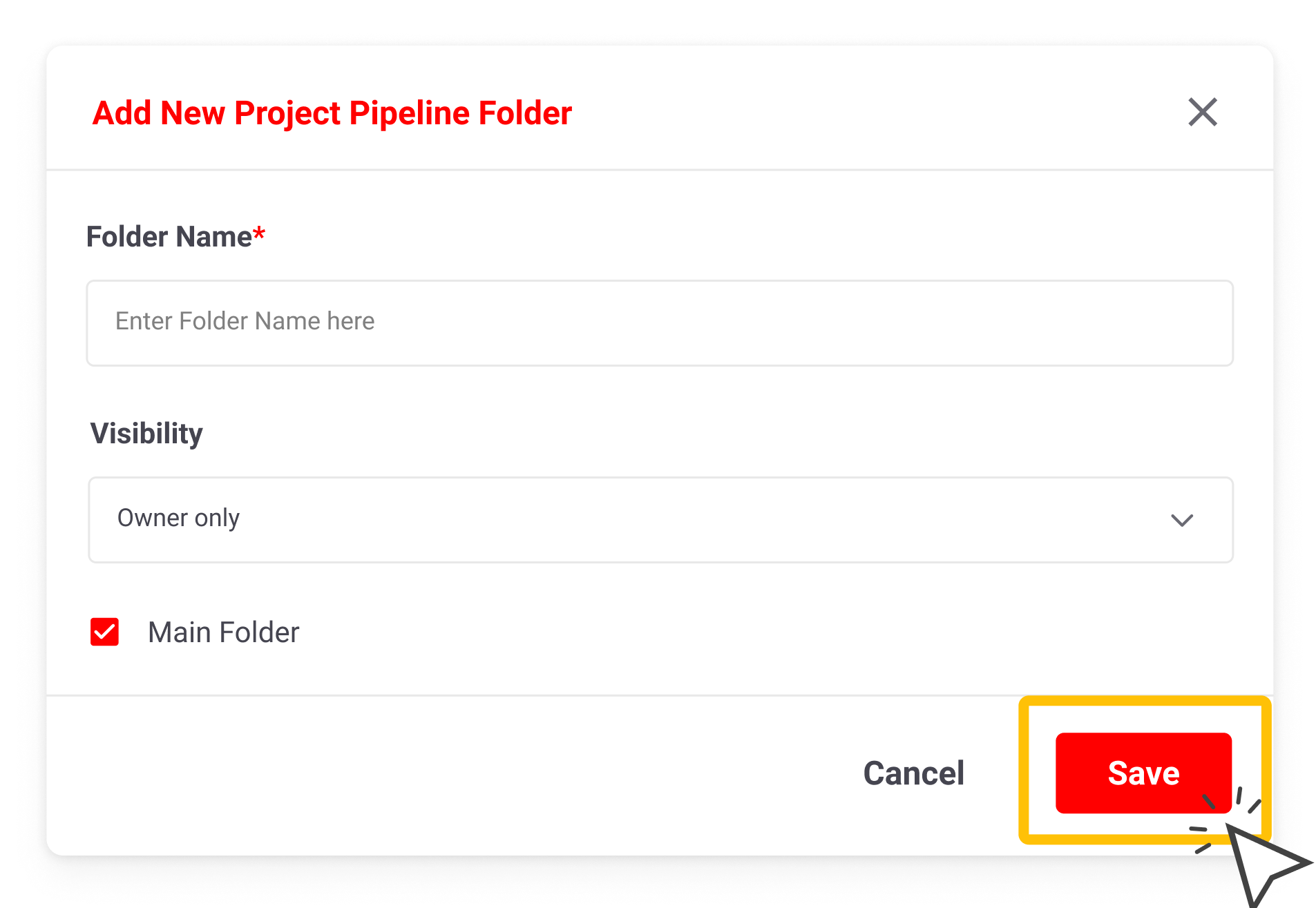Focus the Enter Folder Name here field
This screenshot has width=1316, height=908.
[x=660, y=322]
